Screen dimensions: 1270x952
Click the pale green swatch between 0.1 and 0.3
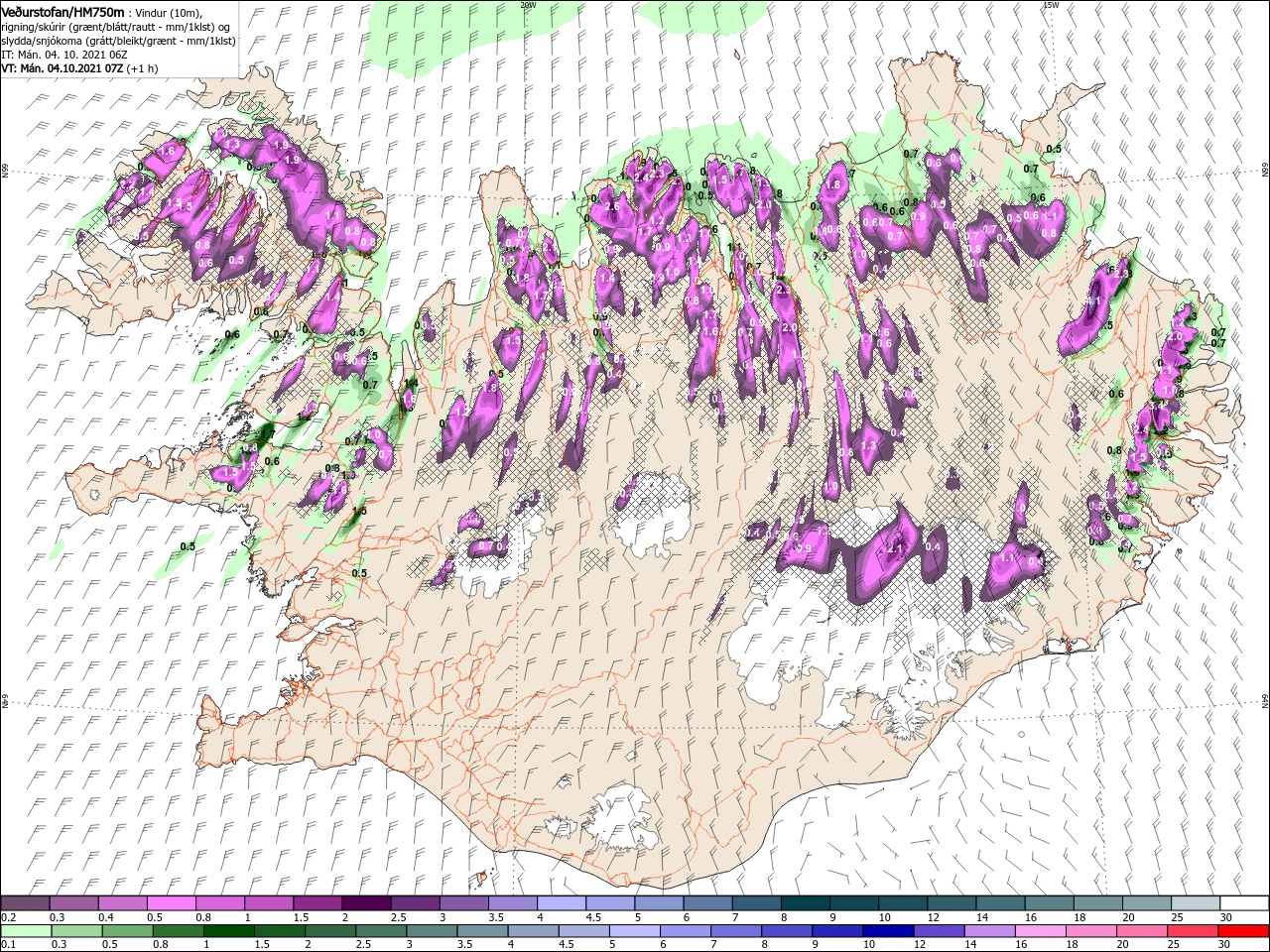point(26,931)
